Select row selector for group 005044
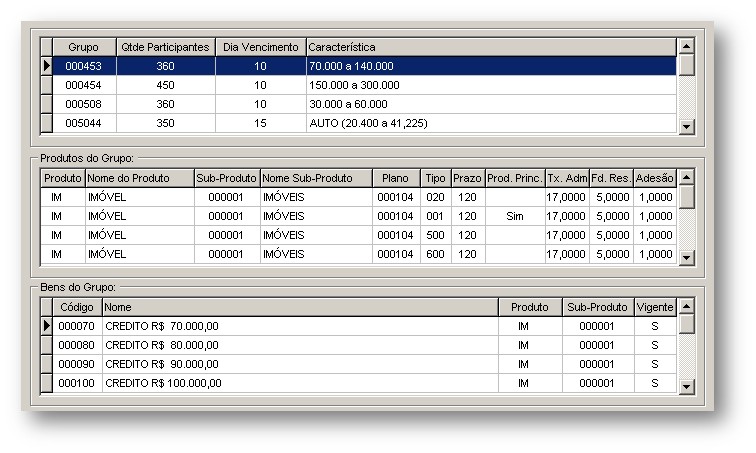Image resolution: width=756 pixels, height=453 pixels. click(46, 123)
